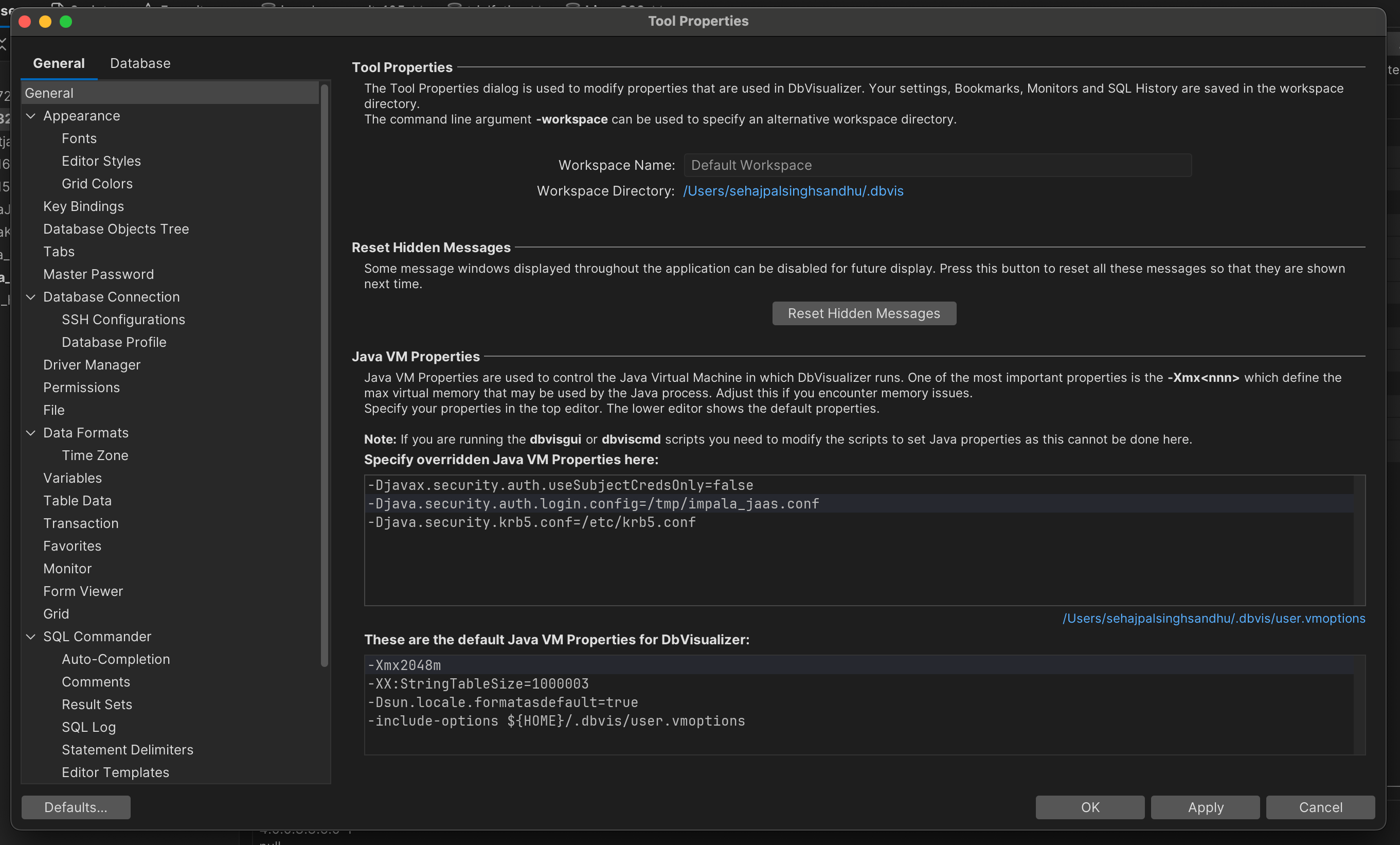Click in the overridden Java VM Properties editor
This screenshot has width=1400, height=845.
pyautogui.click(x=864, y=540)
